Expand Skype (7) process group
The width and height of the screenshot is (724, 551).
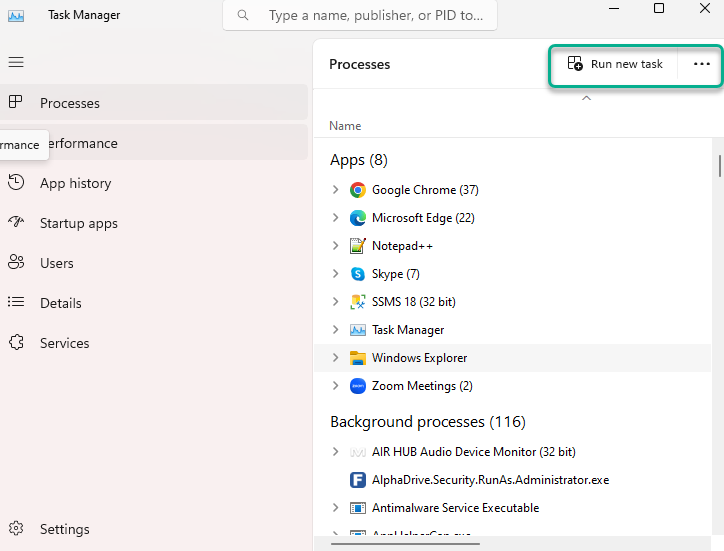click(336, 274)
